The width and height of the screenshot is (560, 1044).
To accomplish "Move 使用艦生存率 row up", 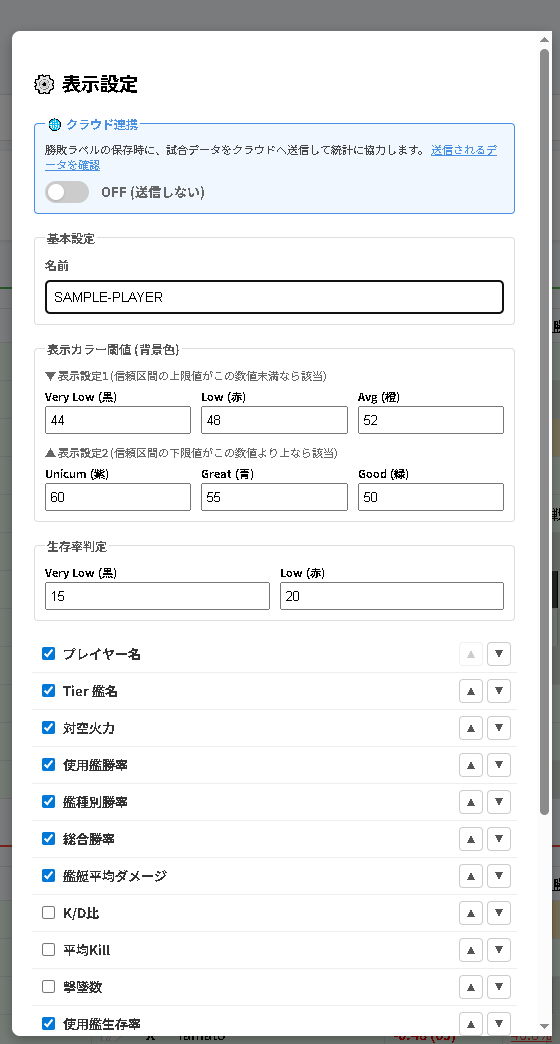I will pos(471,1024).
